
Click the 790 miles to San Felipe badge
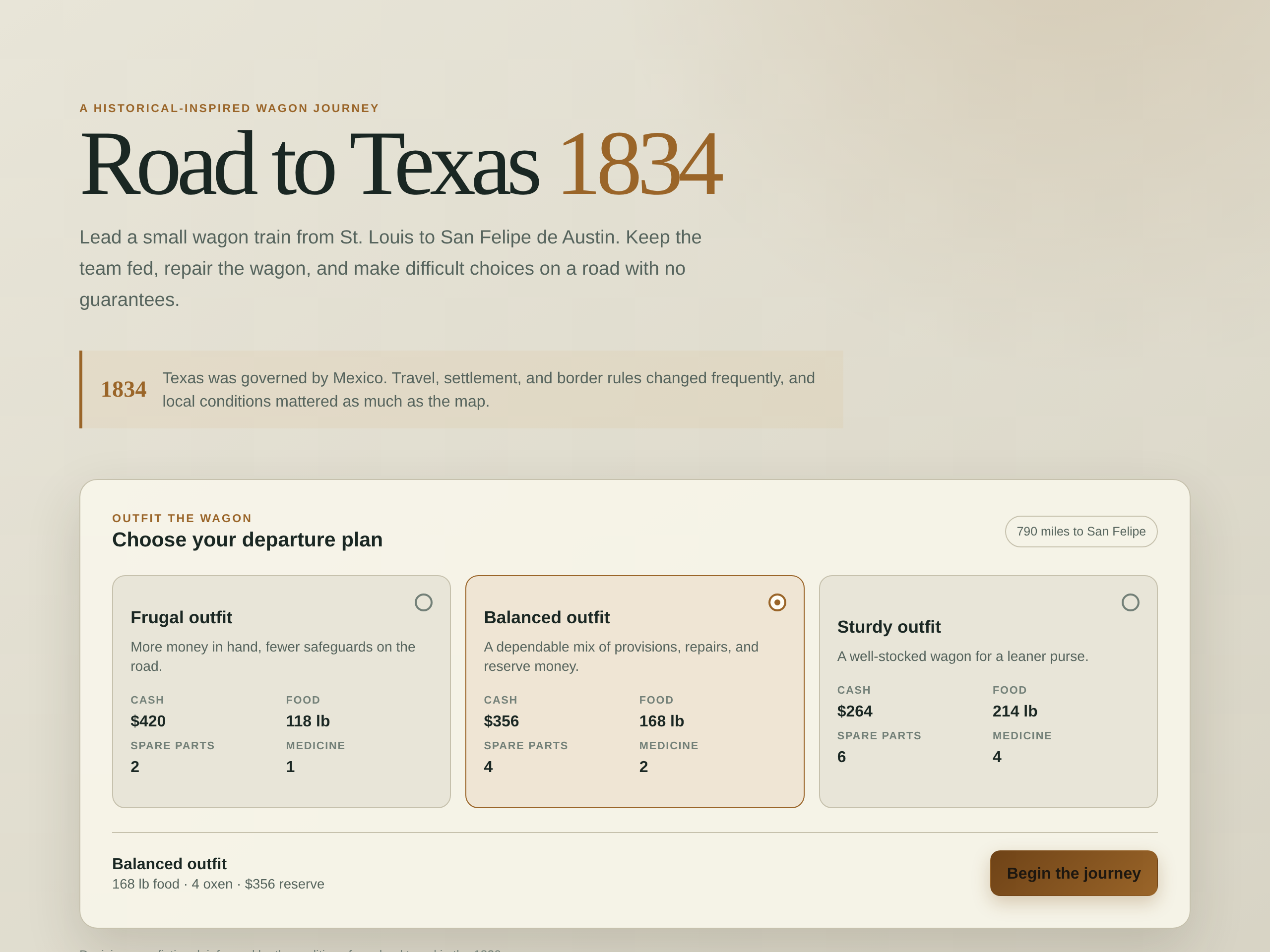[1080, 532]
